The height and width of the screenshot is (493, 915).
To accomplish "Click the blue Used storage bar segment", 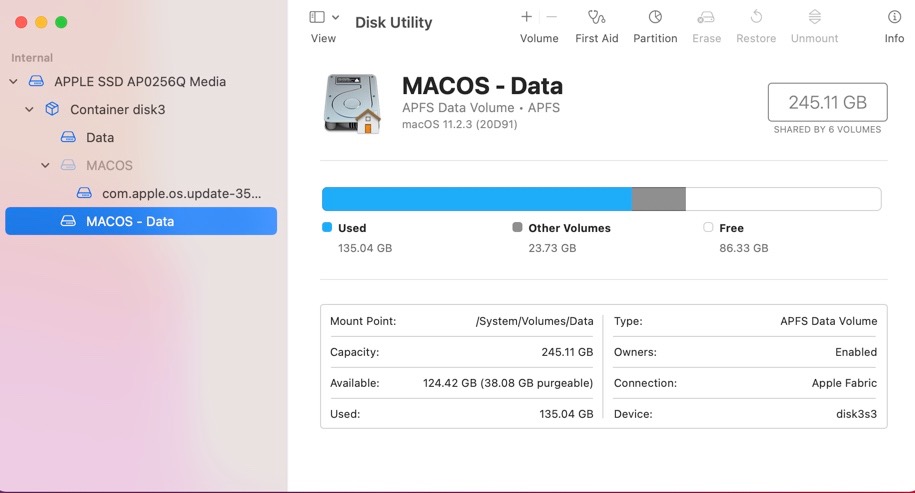I will tap(477, 199).
